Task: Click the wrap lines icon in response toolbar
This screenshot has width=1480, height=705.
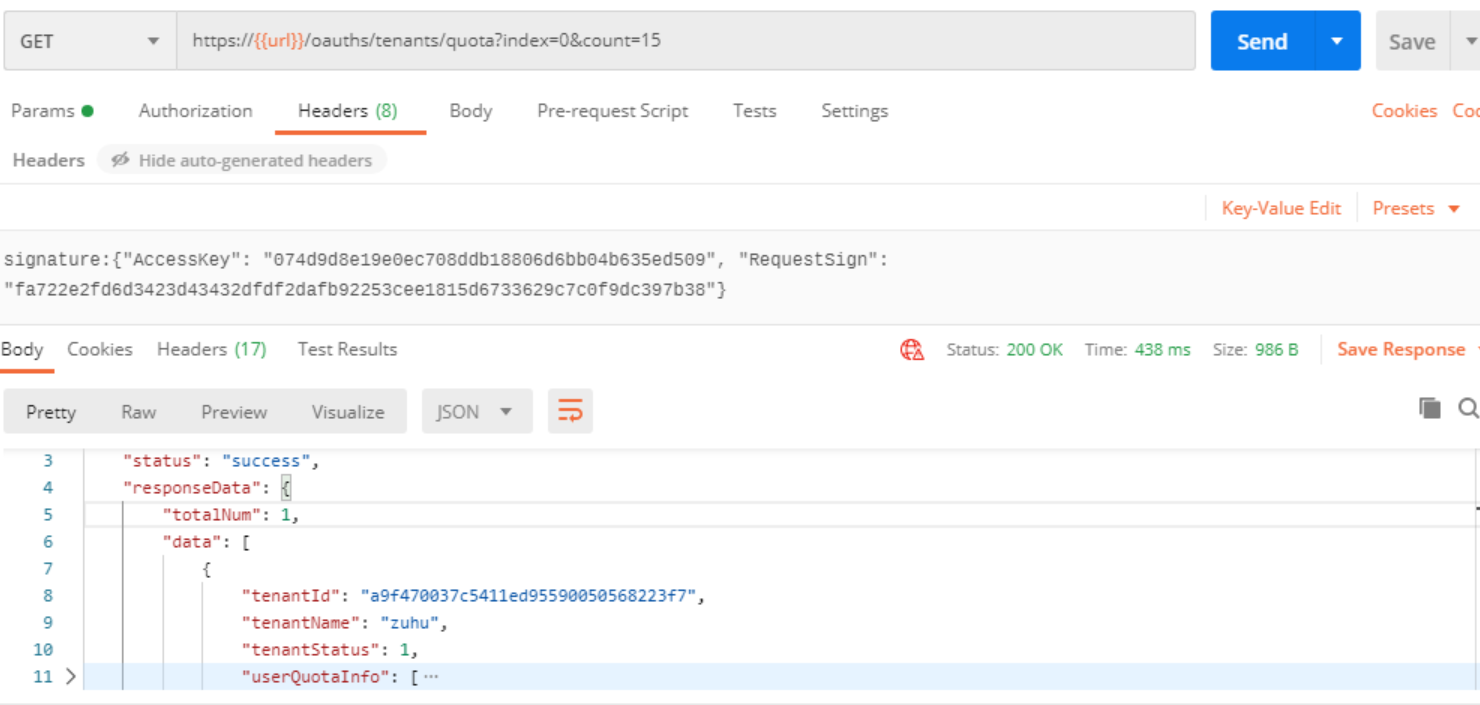Action: [570, 412]
